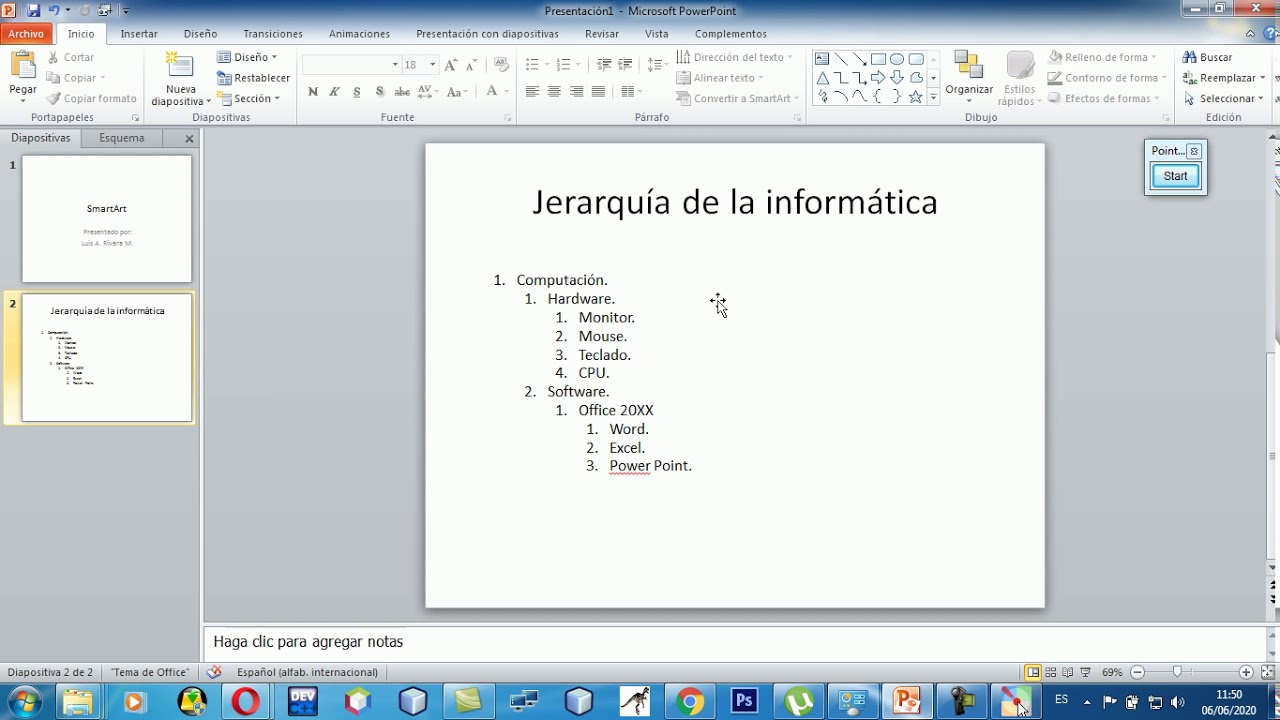Click the Organizar arrange icon
Screen dimensions: 1280x720
pyautogui.click(x=968, y=65)
